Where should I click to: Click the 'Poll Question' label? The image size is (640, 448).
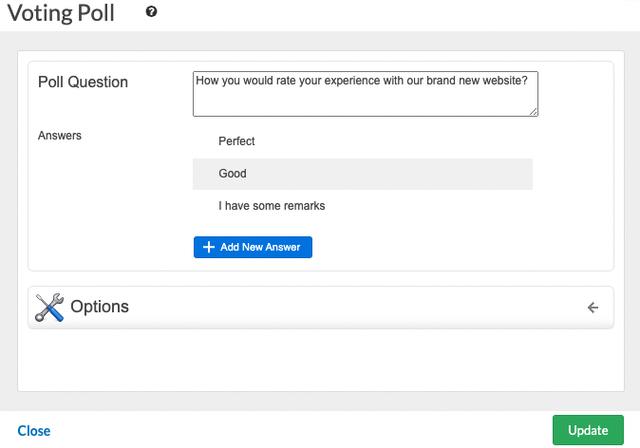(83, 82)
